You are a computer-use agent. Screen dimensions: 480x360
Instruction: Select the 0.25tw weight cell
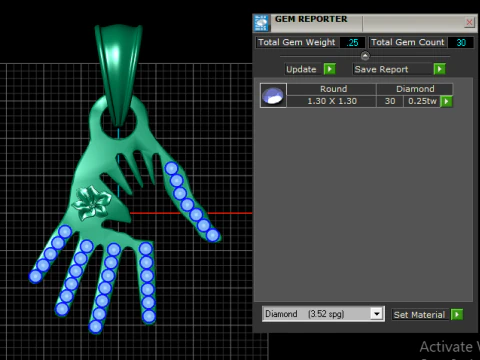pyautogui.click(x=422, y=101)
